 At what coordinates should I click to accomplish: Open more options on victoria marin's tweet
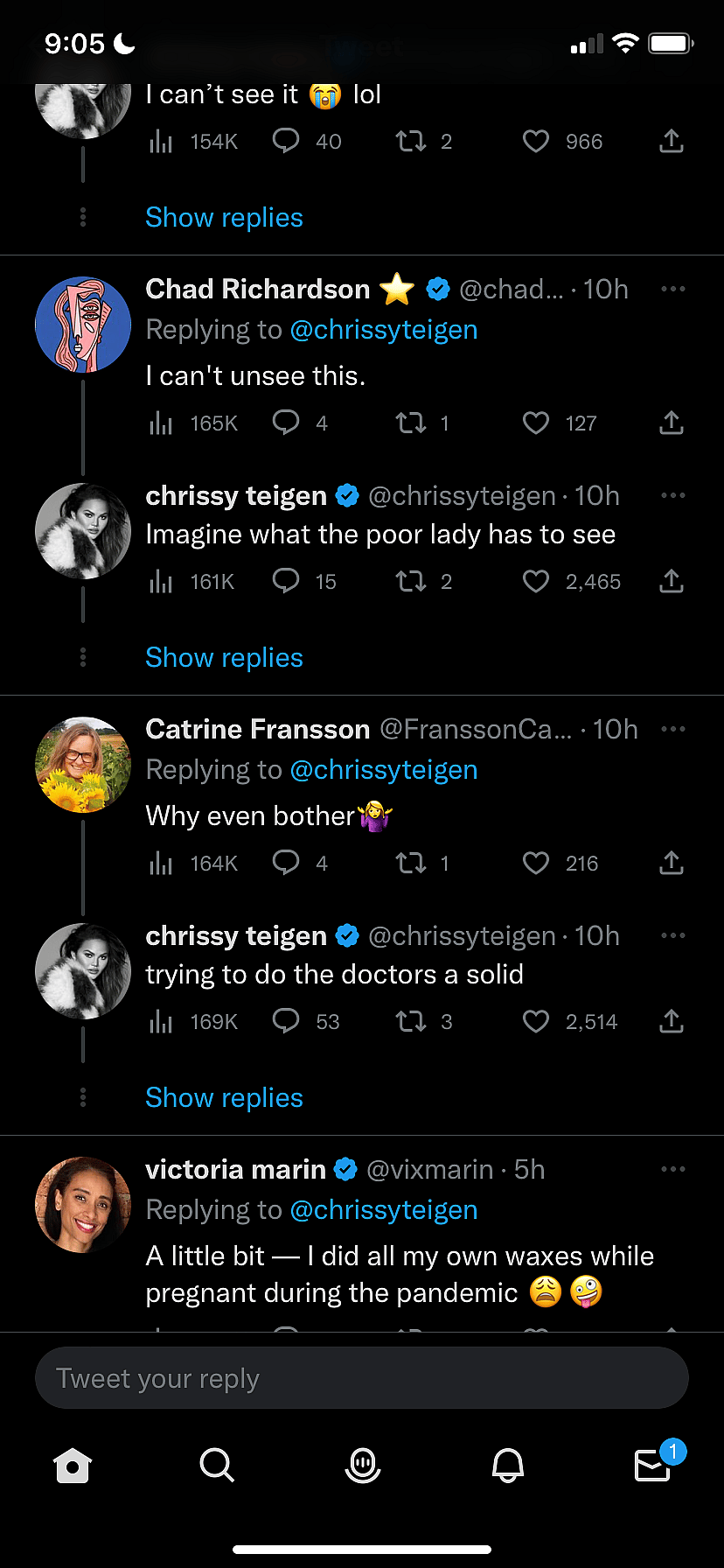click(672, 1169)
